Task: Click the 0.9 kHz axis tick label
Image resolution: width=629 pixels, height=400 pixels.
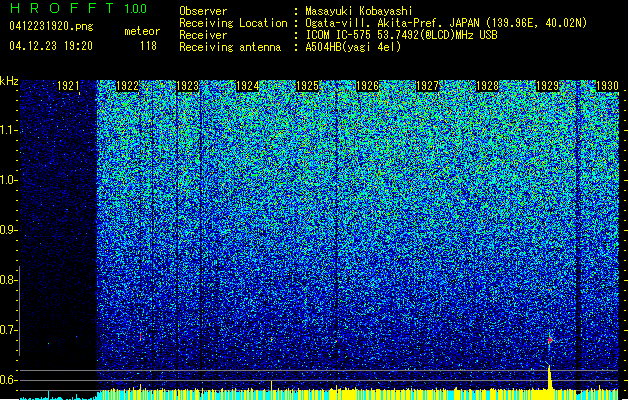Action: [x=8, y=230]
